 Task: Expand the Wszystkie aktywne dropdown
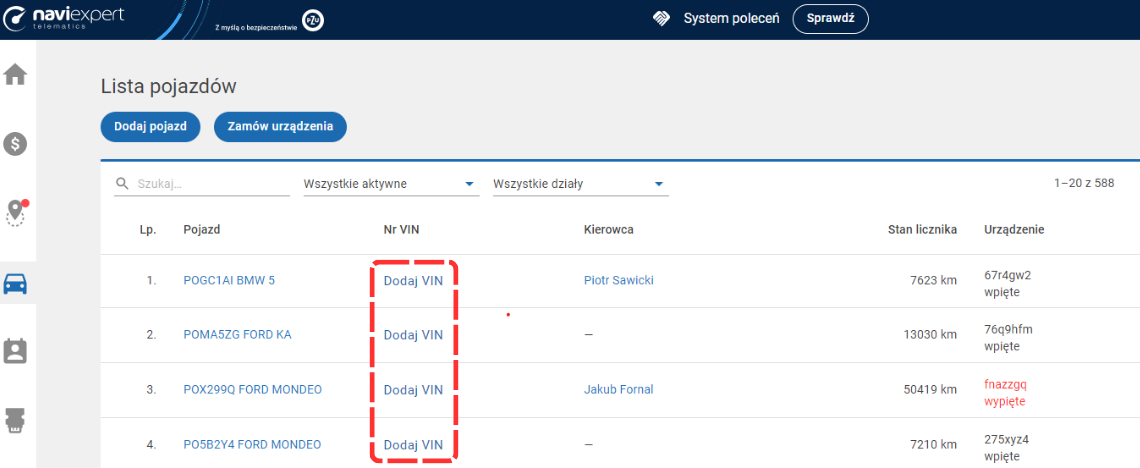(389, 184)
